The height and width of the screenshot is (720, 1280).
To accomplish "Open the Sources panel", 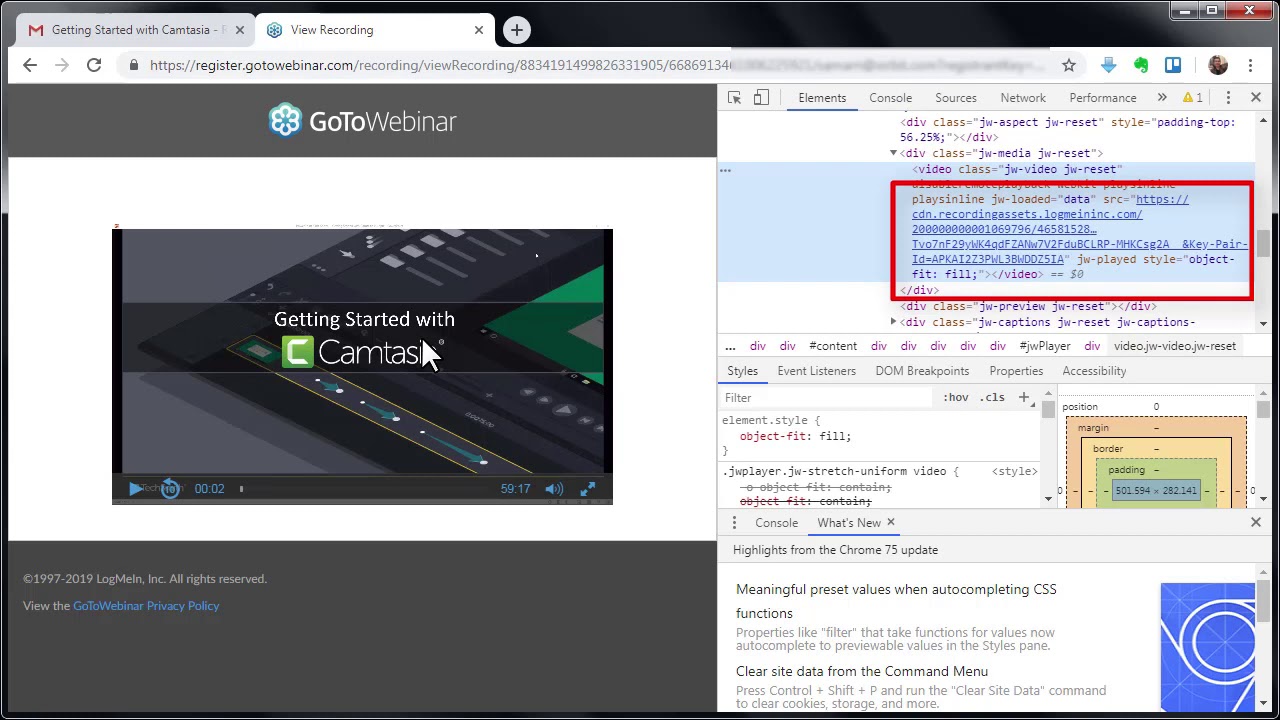I will point(956,98).
